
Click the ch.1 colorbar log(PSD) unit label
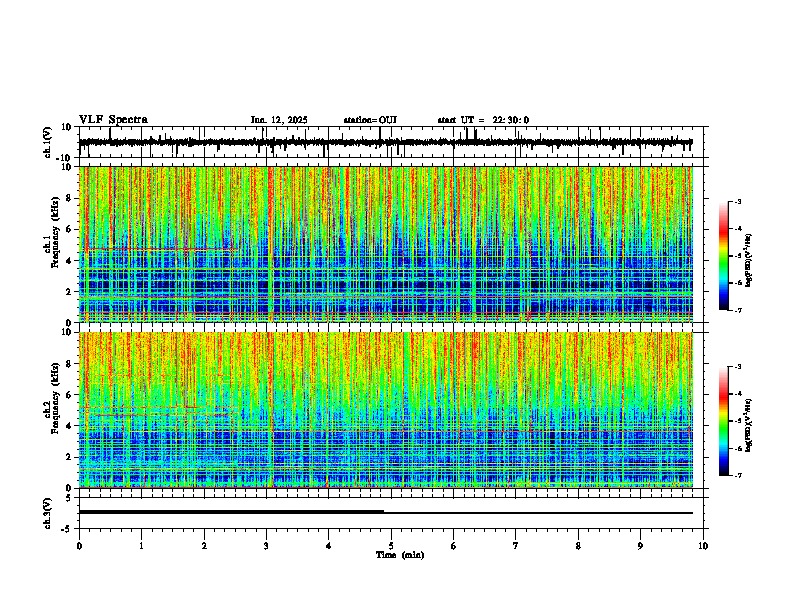(x=749, y=261)
